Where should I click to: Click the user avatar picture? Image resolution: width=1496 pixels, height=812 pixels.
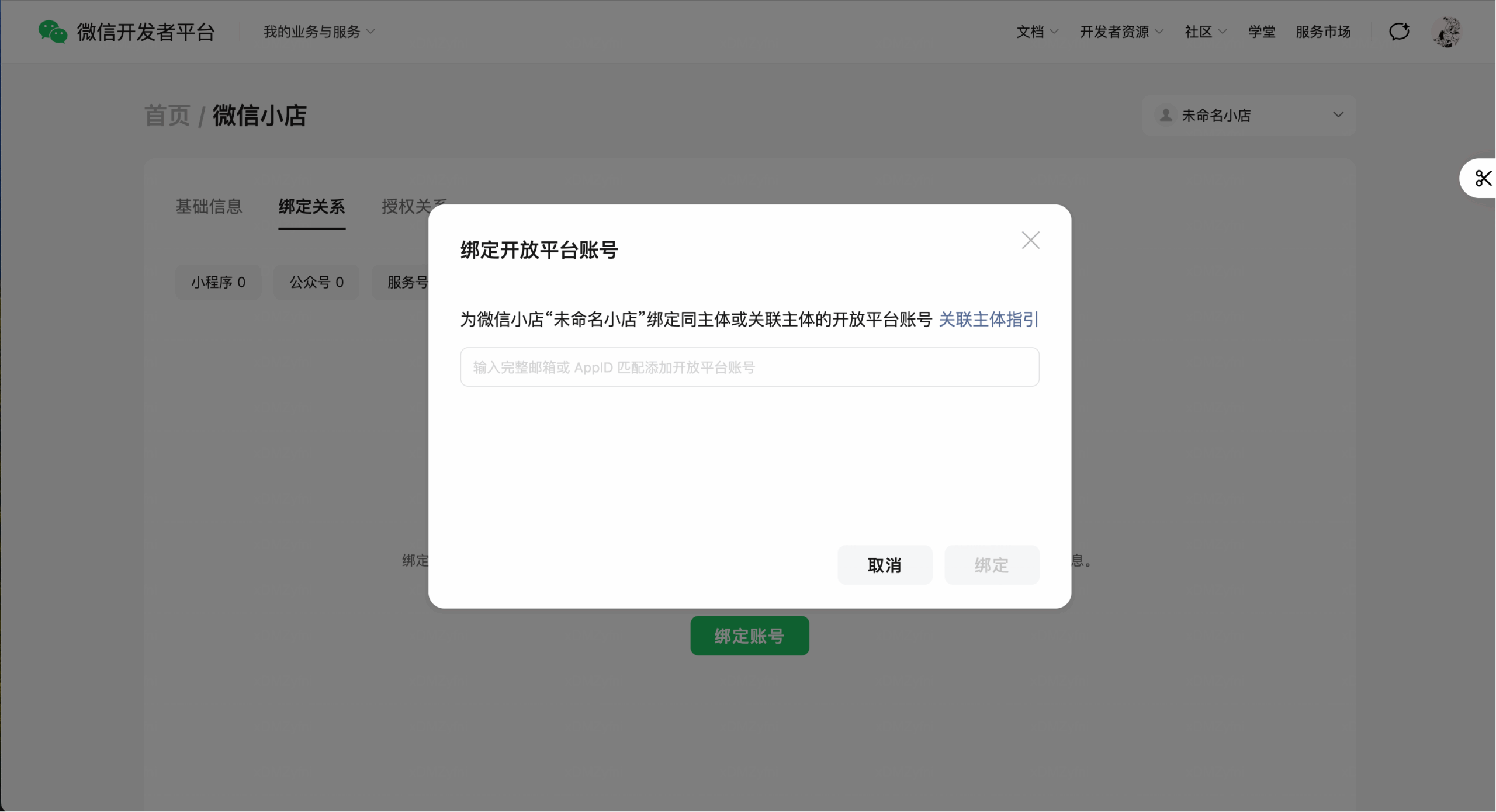(x=1447, y=32)
